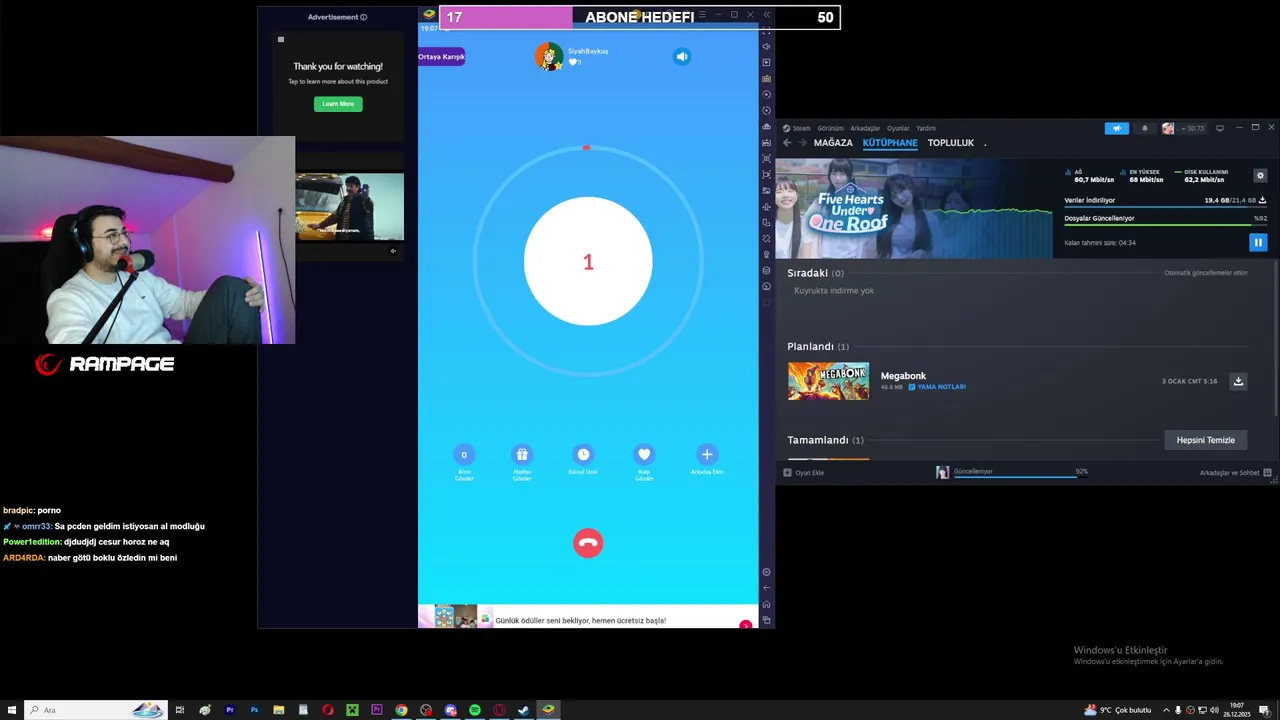Image resolution: width=1280 pixels, height=720 pixels.
Task: Click the Megabonk download arrow icon
Action: (1238, 381)
